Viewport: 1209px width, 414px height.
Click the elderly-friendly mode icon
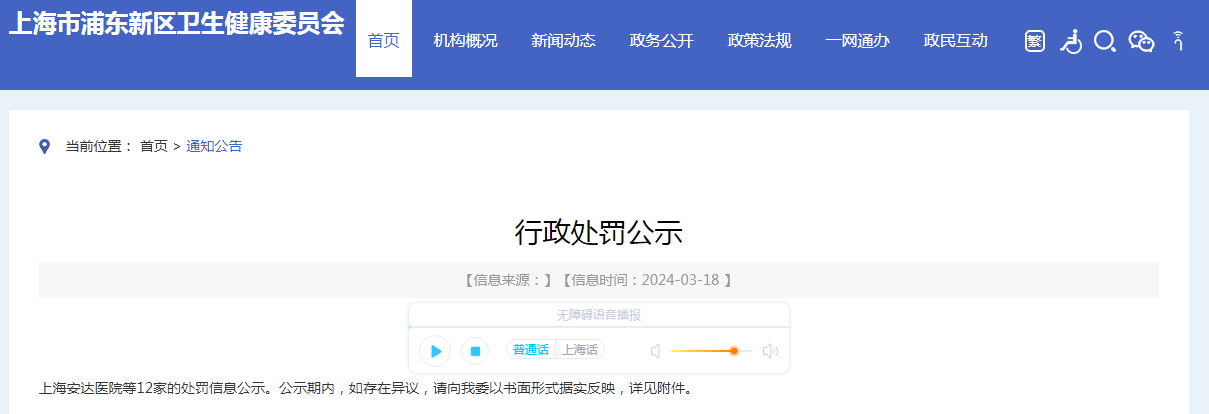click(1178, 41)
